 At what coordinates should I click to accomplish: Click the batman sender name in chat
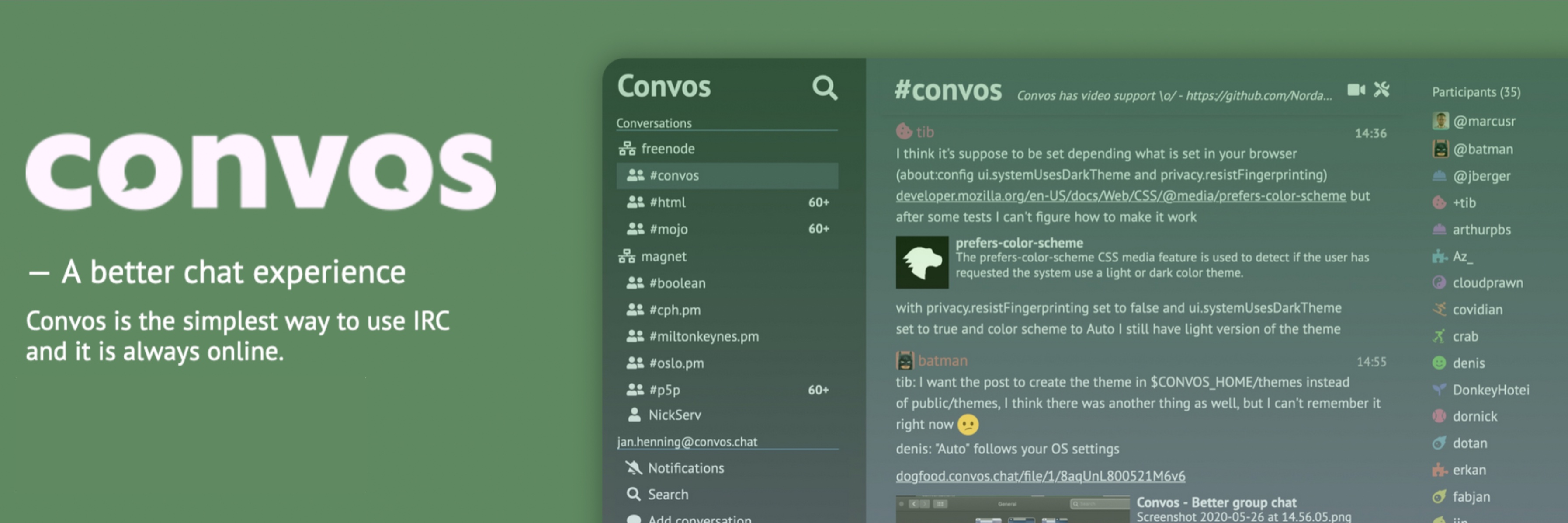942,360
